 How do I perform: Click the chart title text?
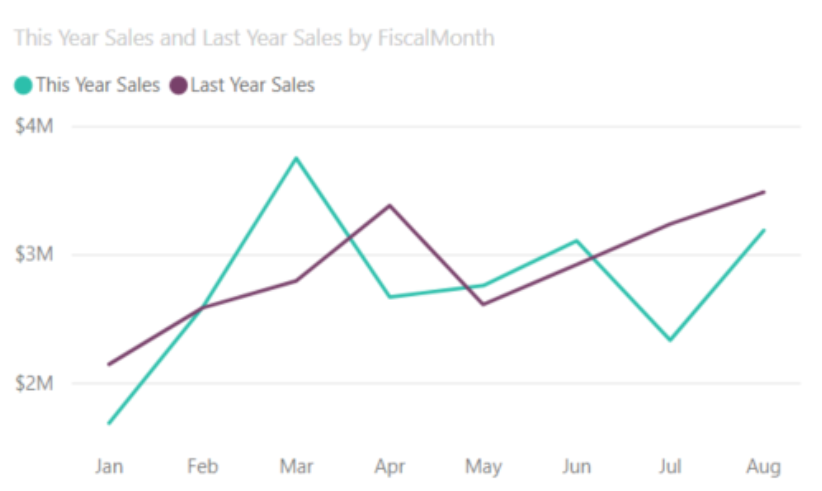[253, 38]
